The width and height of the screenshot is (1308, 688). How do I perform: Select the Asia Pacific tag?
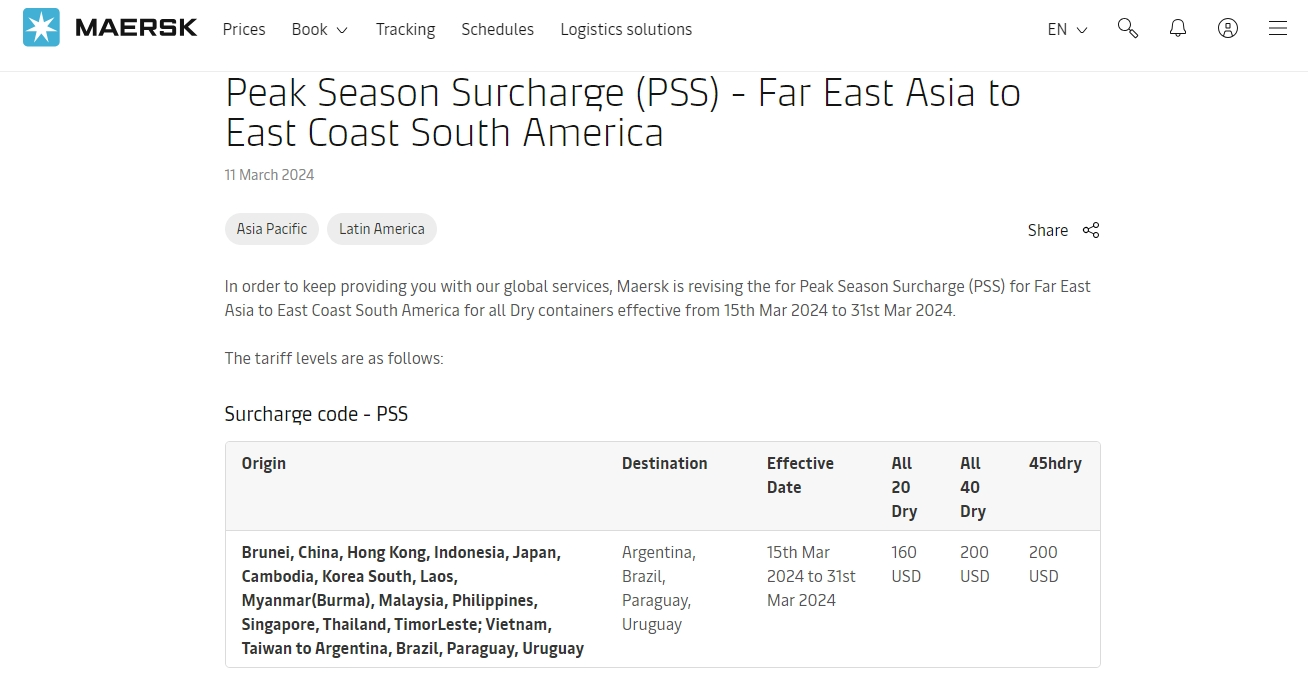click(x=272, y=229)
